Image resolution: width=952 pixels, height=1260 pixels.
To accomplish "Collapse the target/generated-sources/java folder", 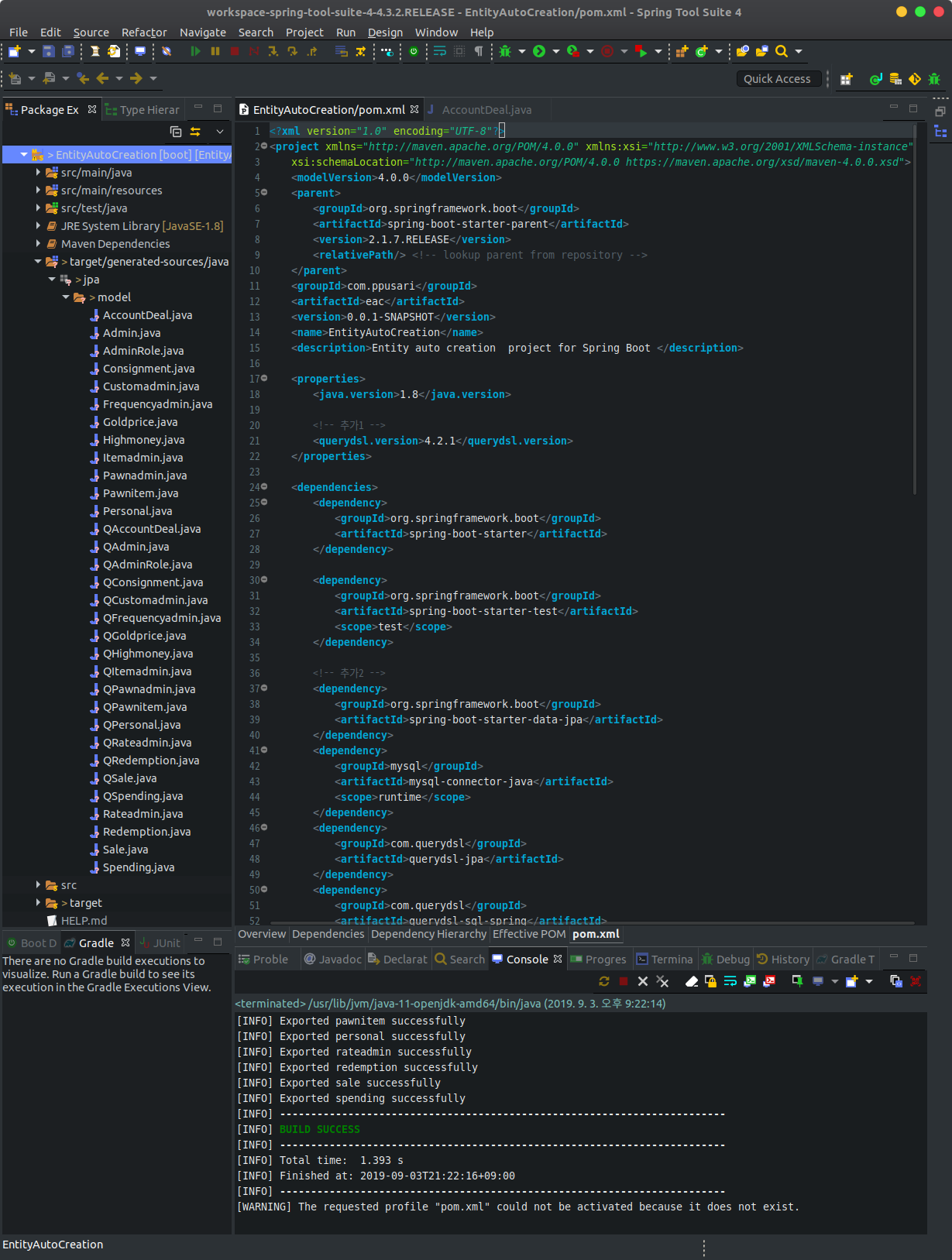I will (x=39, y=262).
